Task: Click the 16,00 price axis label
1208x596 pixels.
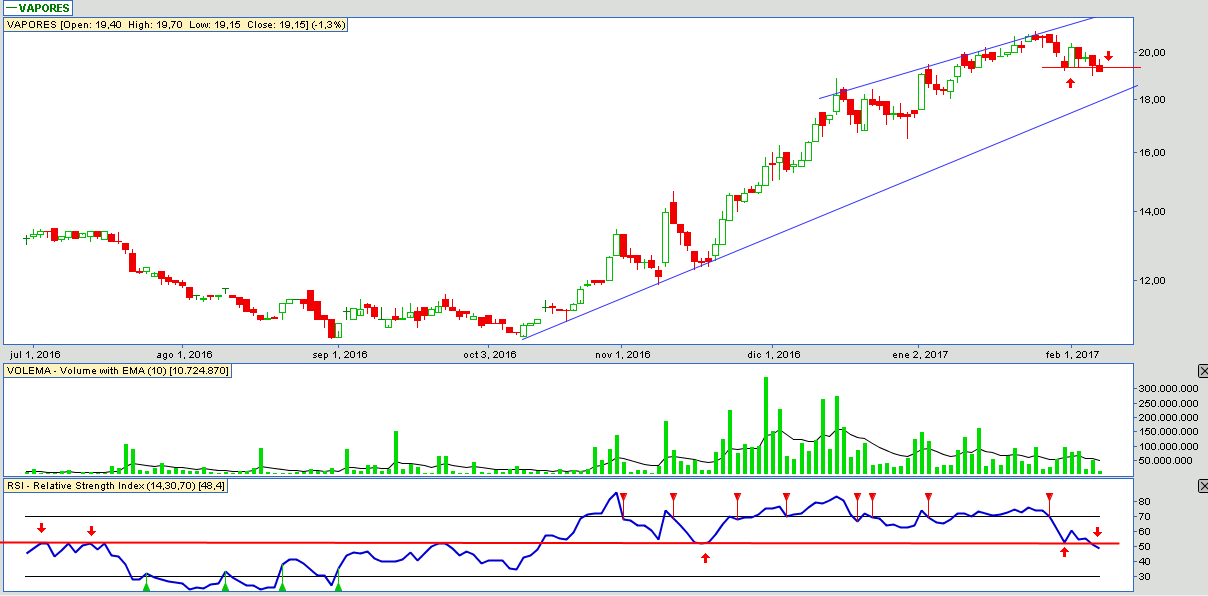Action: click(x=1153, y=153)
